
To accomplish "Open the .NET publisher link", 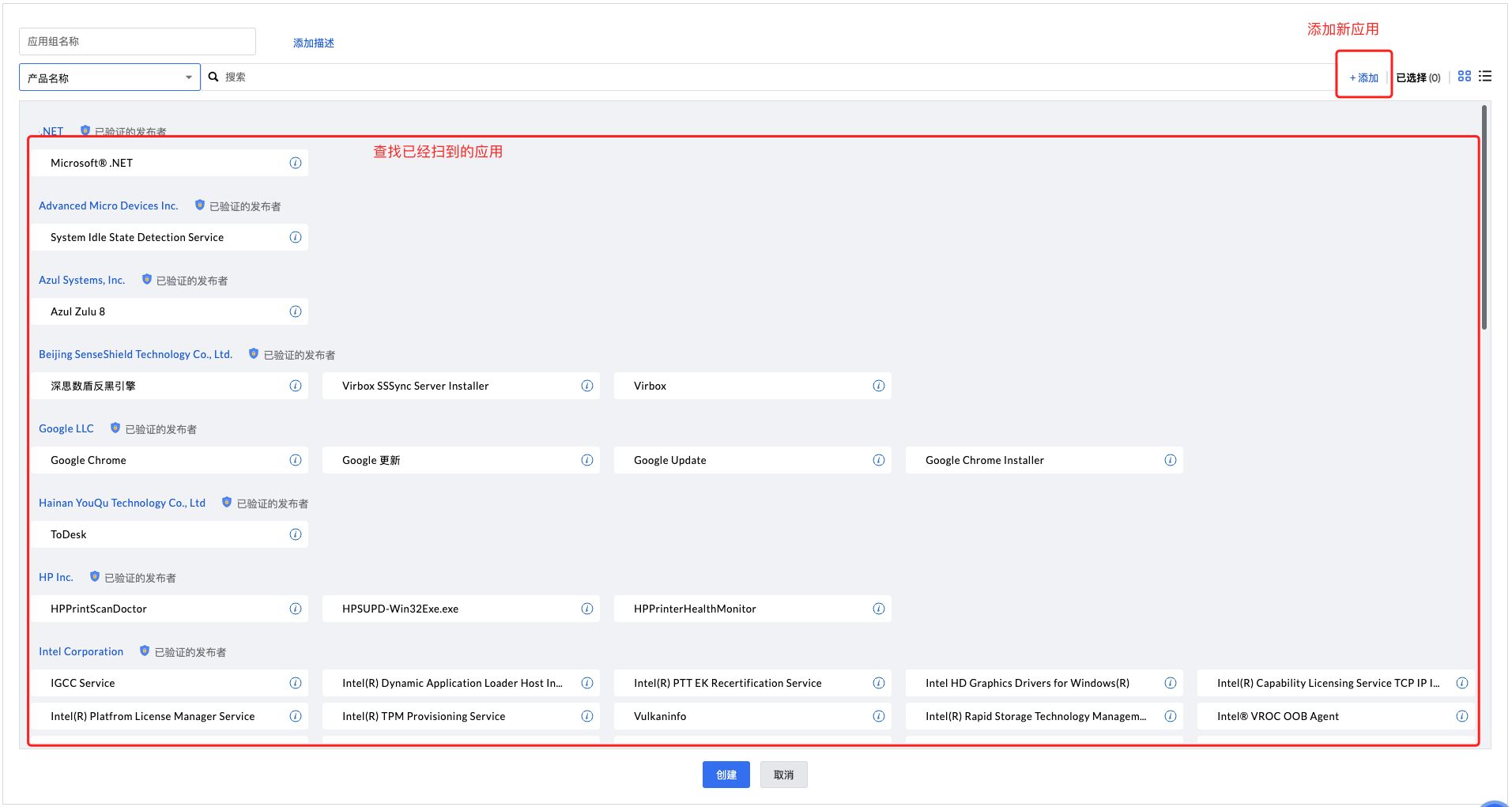I will coord(51,131).
